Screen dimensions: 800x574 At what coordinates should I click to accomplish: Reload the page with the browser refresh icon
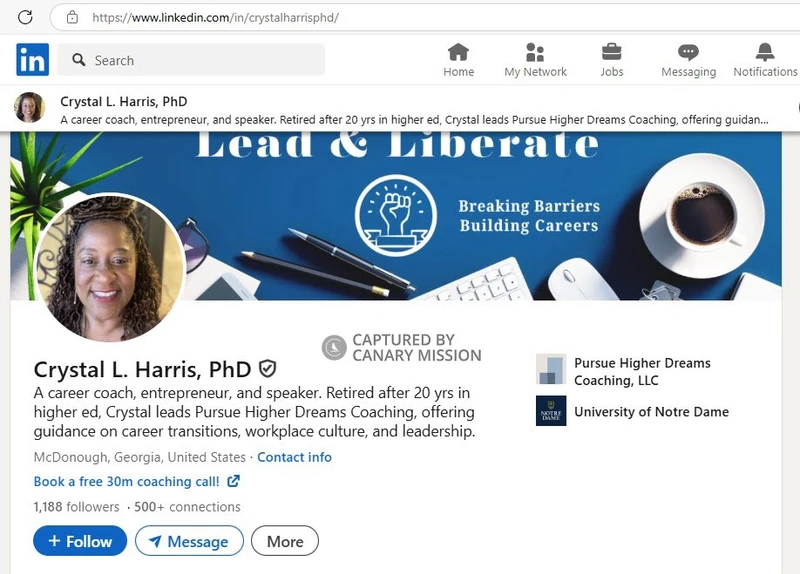[x=25, y=17]
